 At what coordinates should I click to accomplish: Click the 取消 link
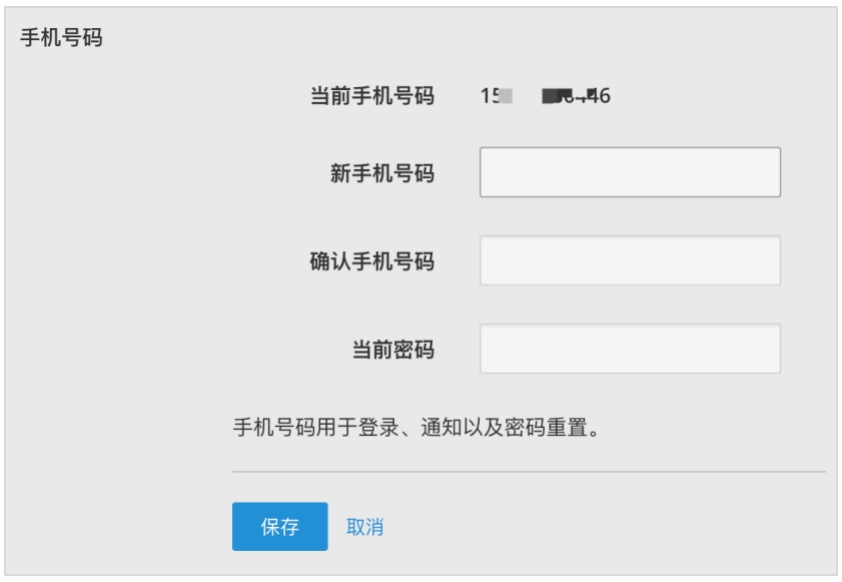click(x=364, y=527)
